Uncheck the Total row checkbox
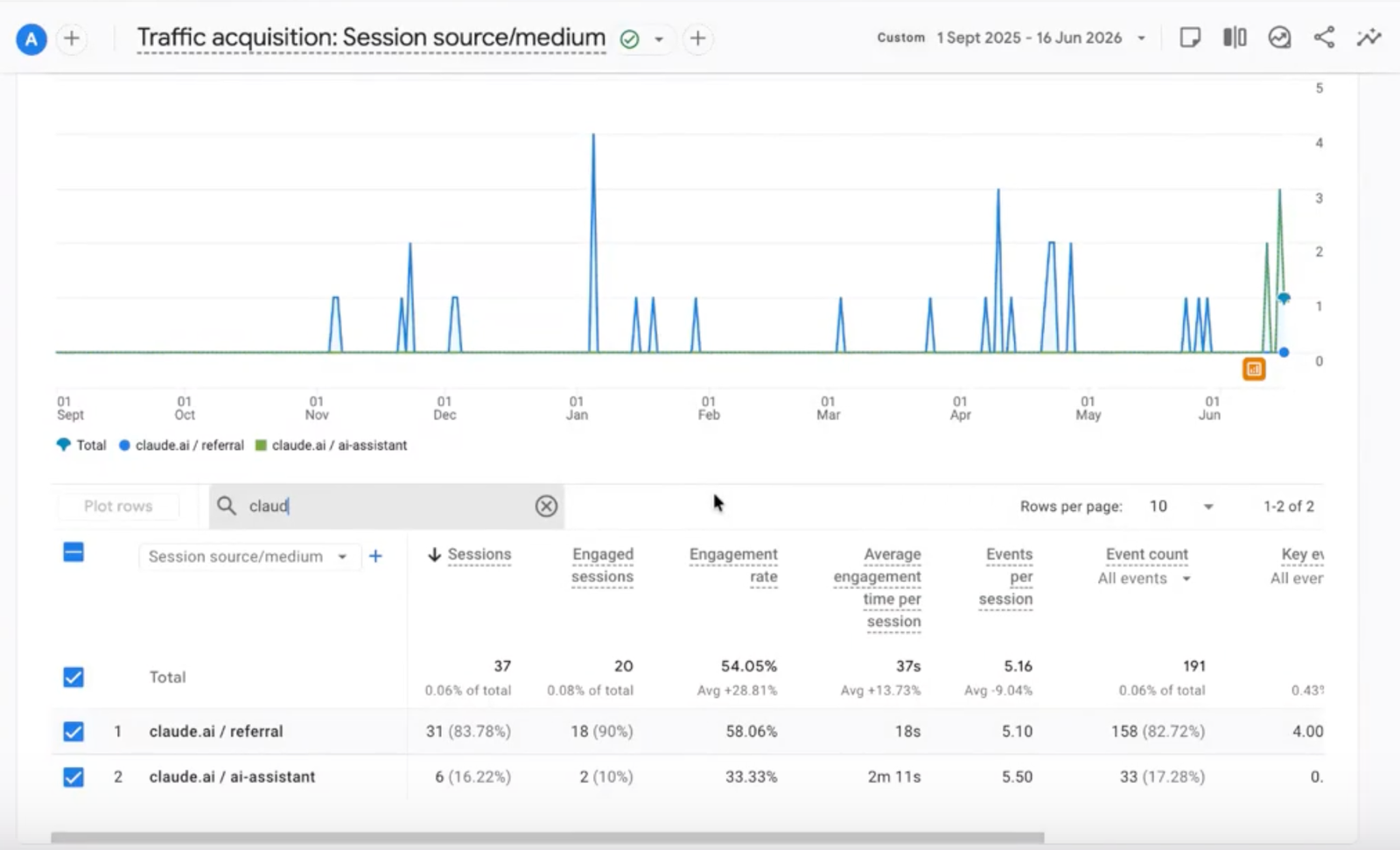This screenshot has width=1400, height=850. pyautogui.click(x=73, y=678)
